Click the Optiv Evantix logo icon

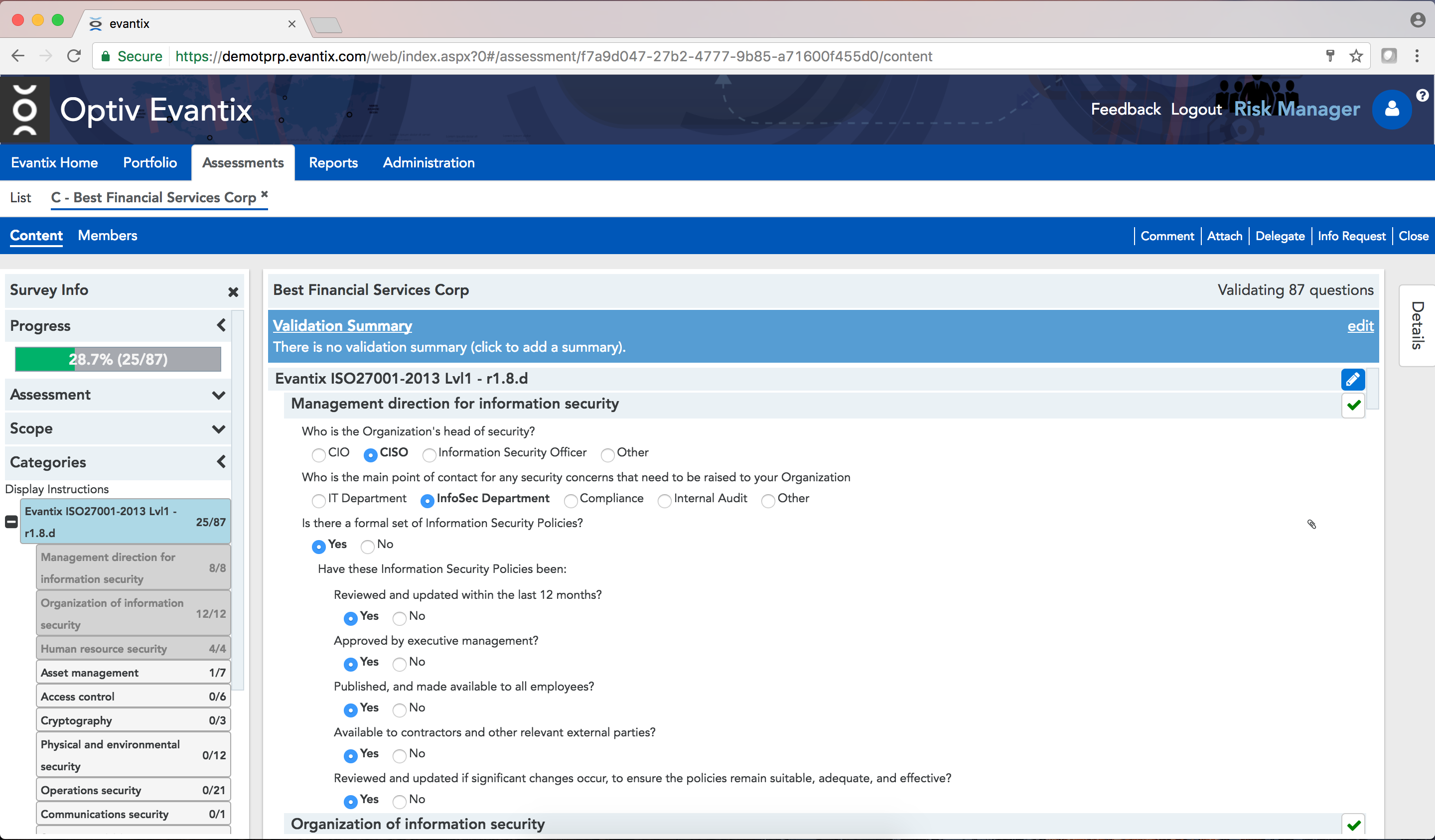click(x=24, y=110)
